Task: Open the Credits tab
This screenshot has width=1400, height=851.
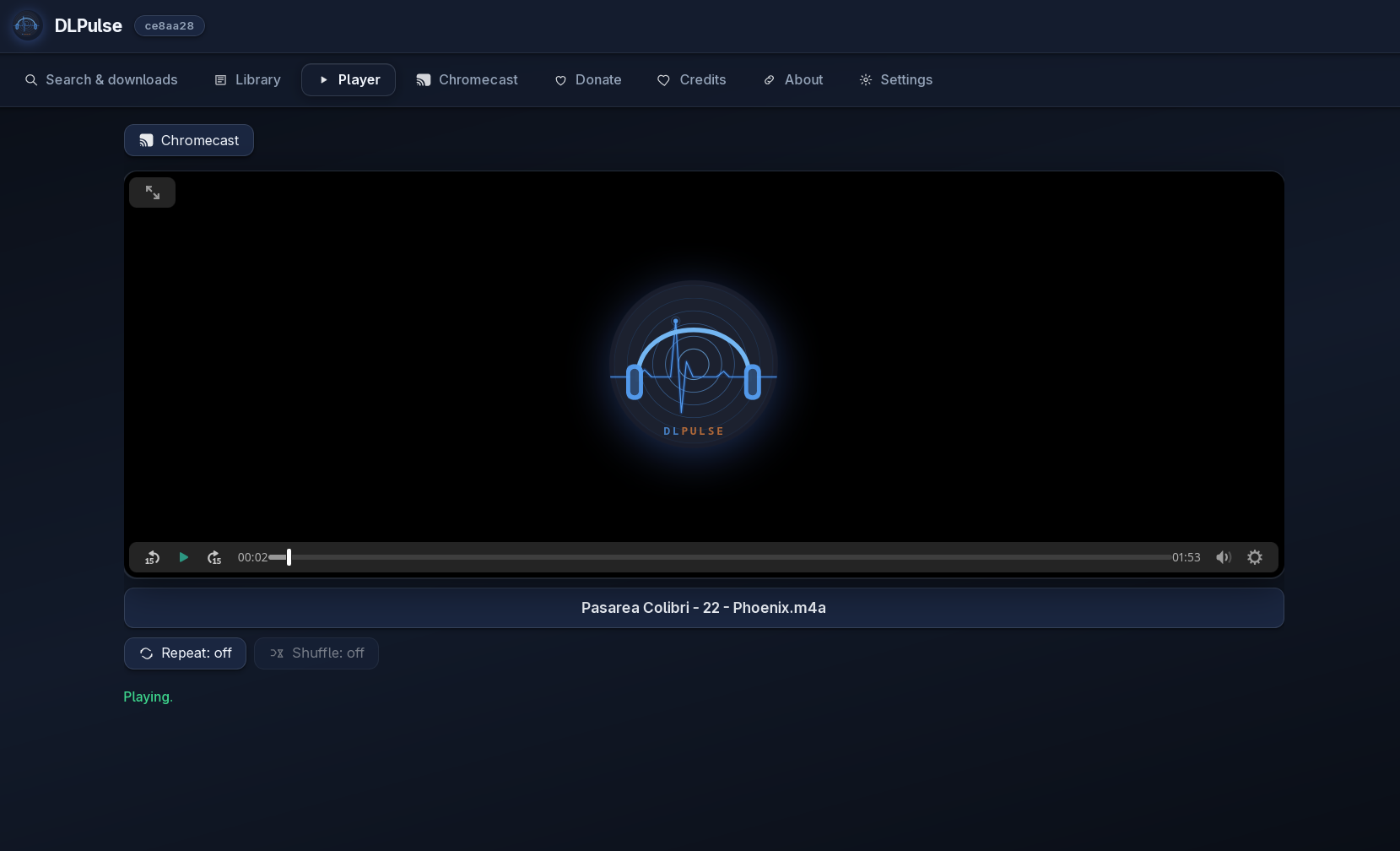Action: click(x=691, y=80)
